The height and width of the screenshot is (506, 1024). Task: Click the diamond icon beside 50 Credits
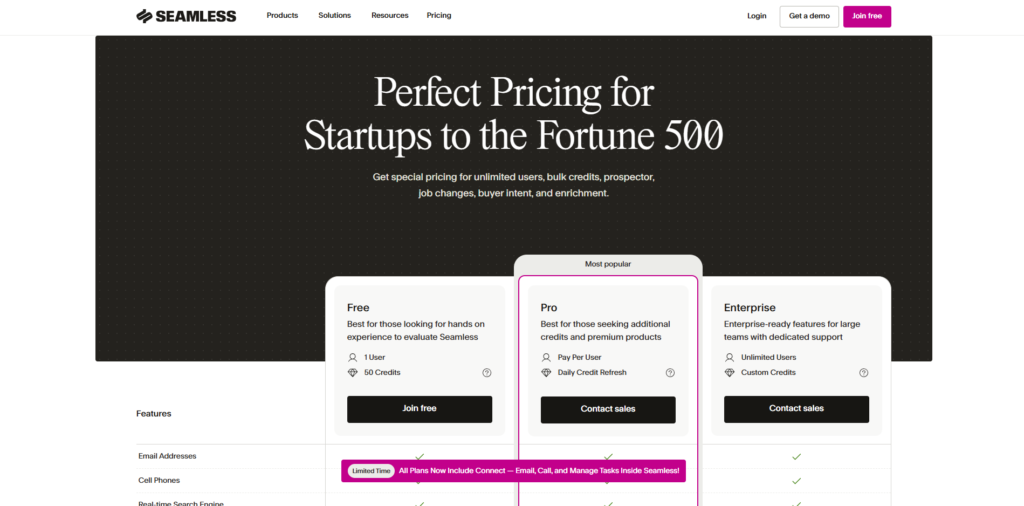(x=352, y=373)
